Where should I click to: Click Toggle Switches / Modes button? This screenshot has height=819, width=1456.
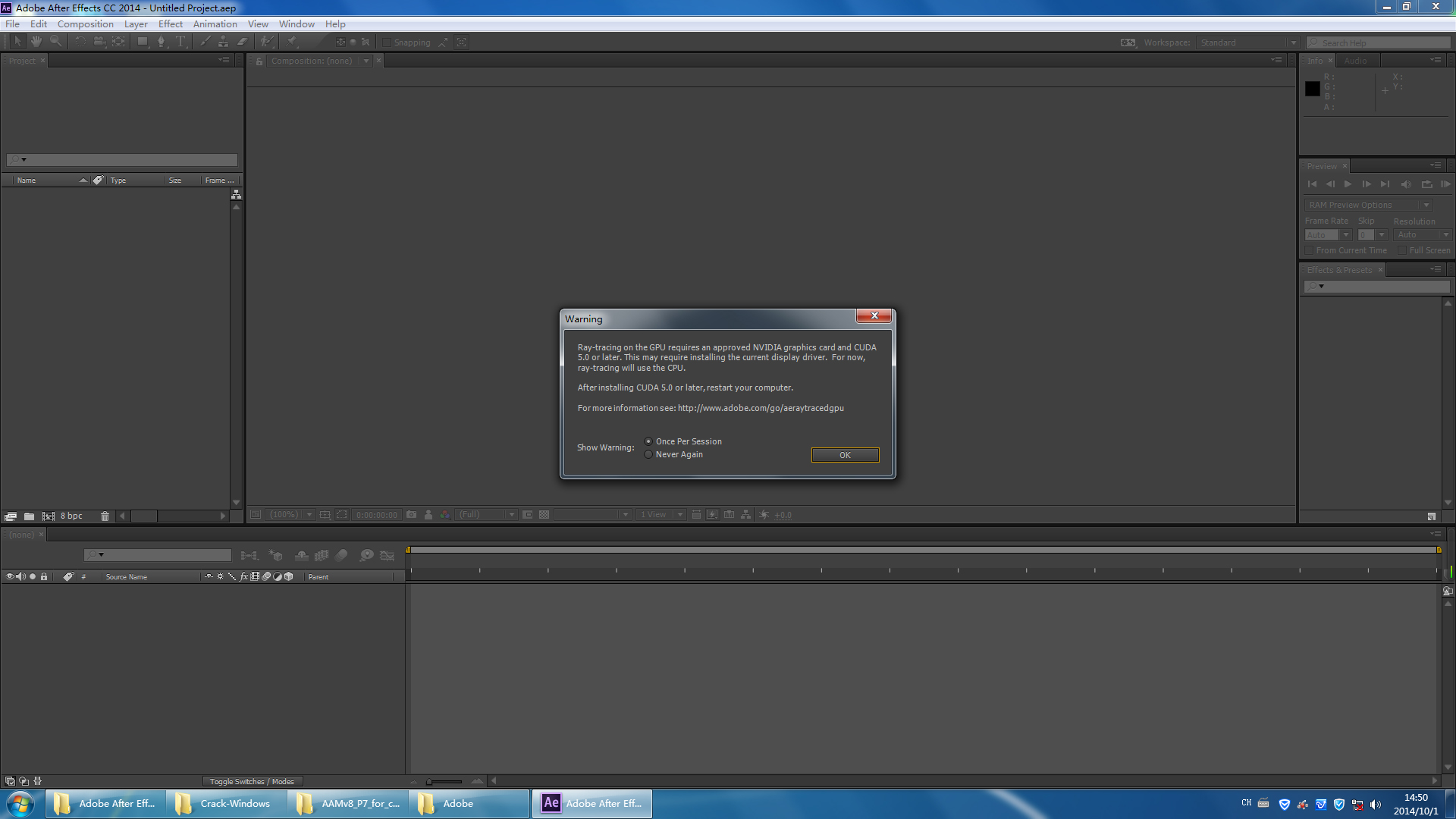click(x=252, y=782)
